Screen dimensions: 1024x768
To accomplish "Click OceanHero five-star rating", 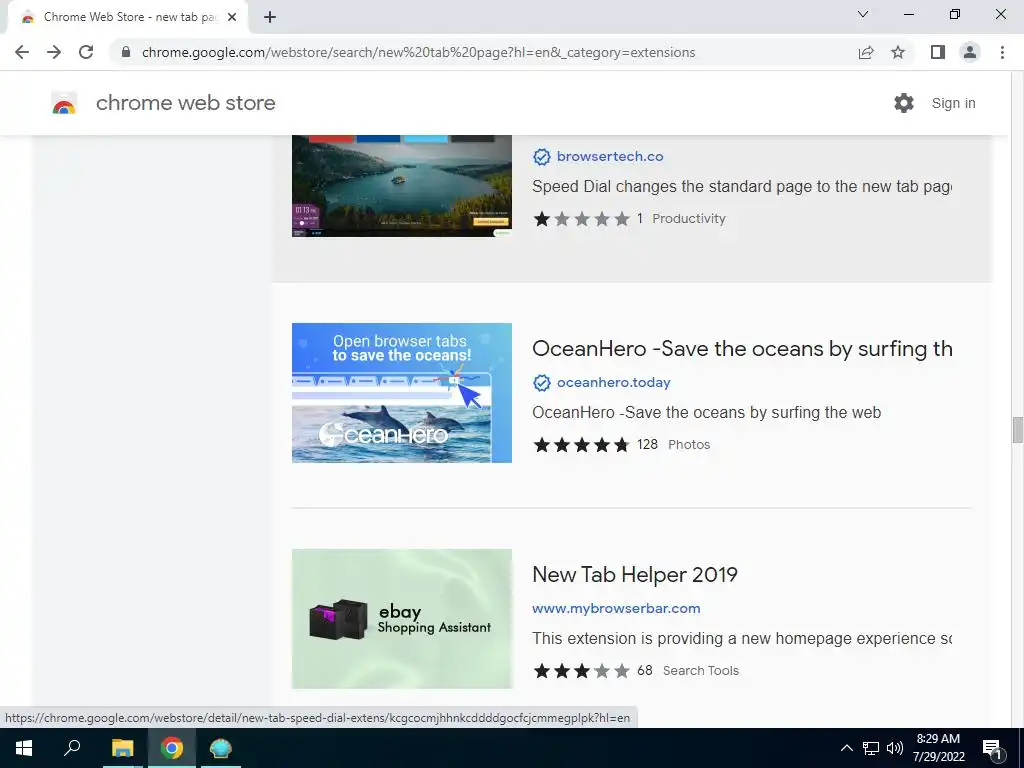I will 581,445.
